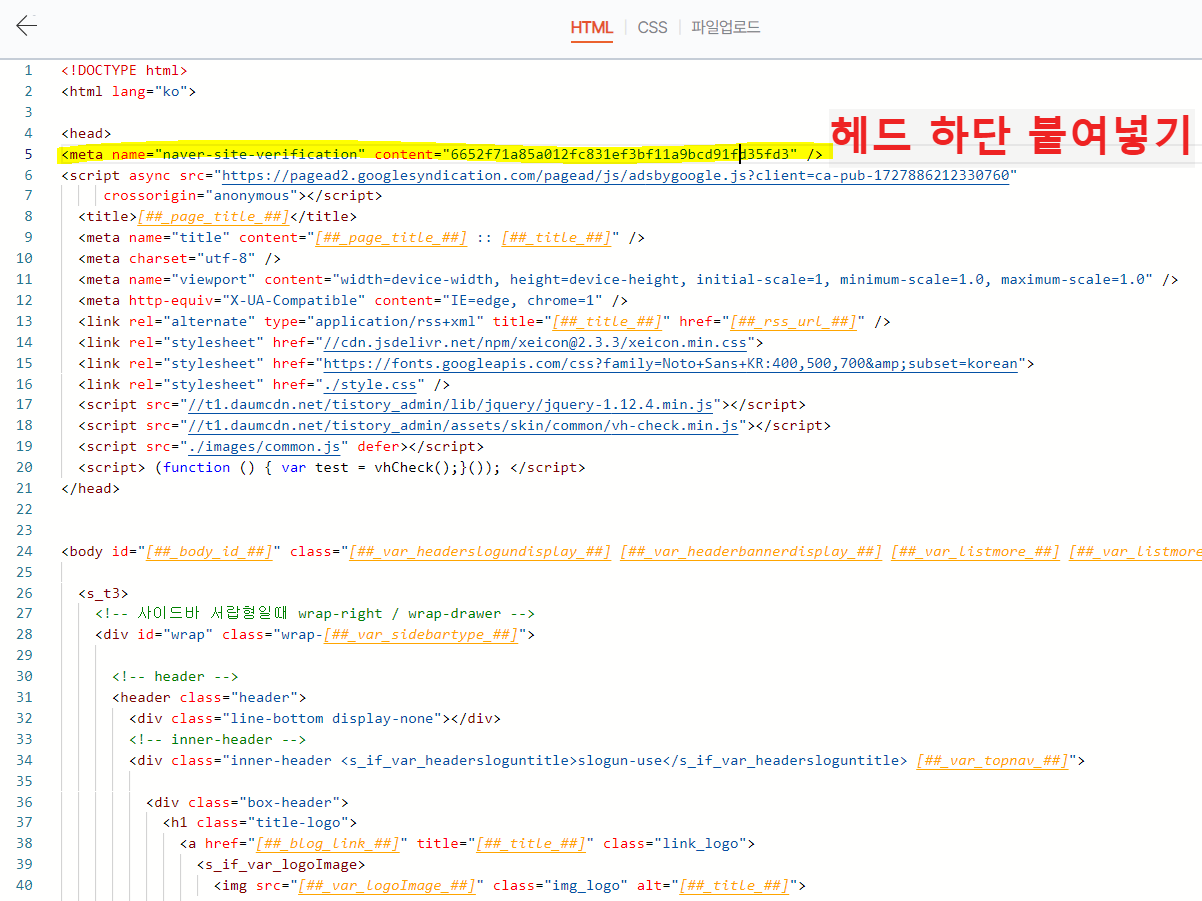Image resolution: width=1202 pixels, height=901 pixels.
Task: Click the [##_blog_link_##] placeholder on line 38
Action: (x=328, y=846)
